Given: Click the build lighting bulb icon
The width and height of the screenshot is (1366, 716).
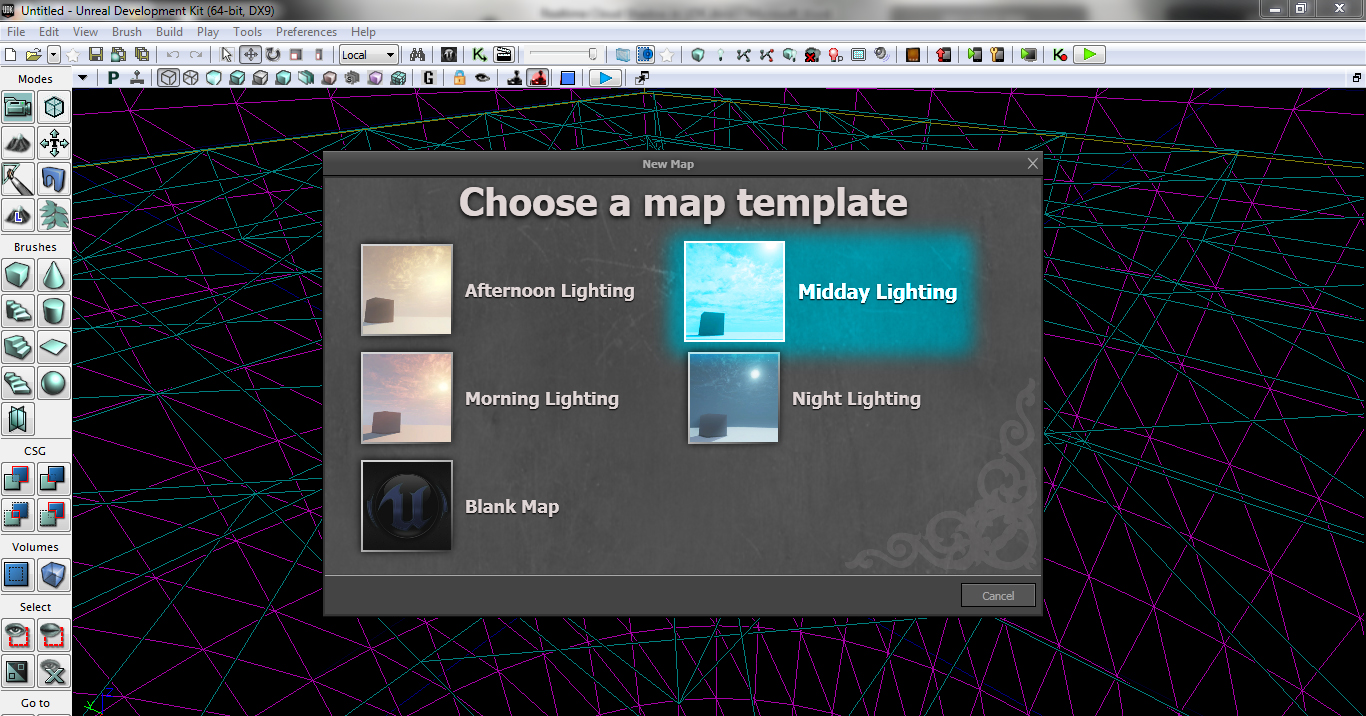Looking at the screenshot, I should point(720,55).
